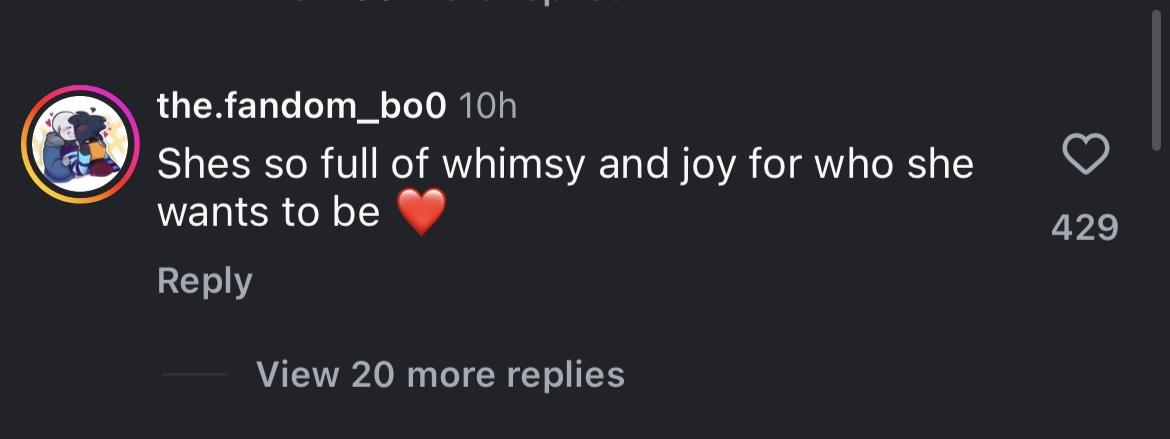The width and height of the screenshot is (1170, 439).
Task: Tap the phrase "wants to be"
Action: click(269, 213)
